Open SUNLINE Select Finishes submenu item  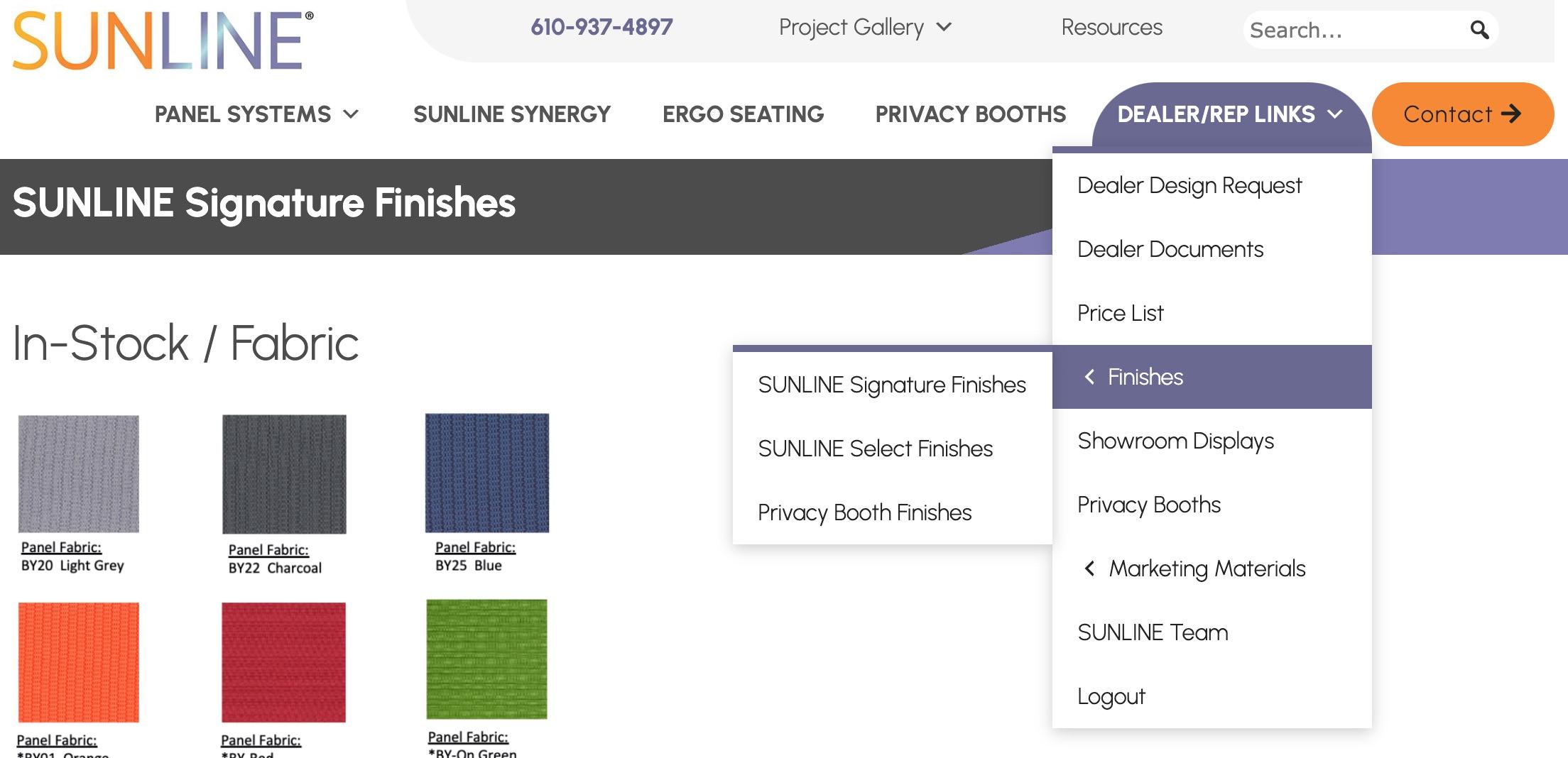pos(875,449)
